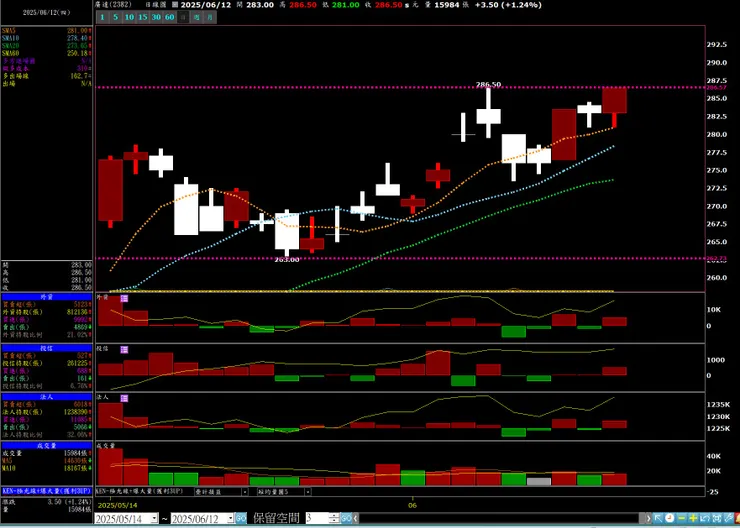Click the 保留空間 number field showing 3

[x=318, y=518]
